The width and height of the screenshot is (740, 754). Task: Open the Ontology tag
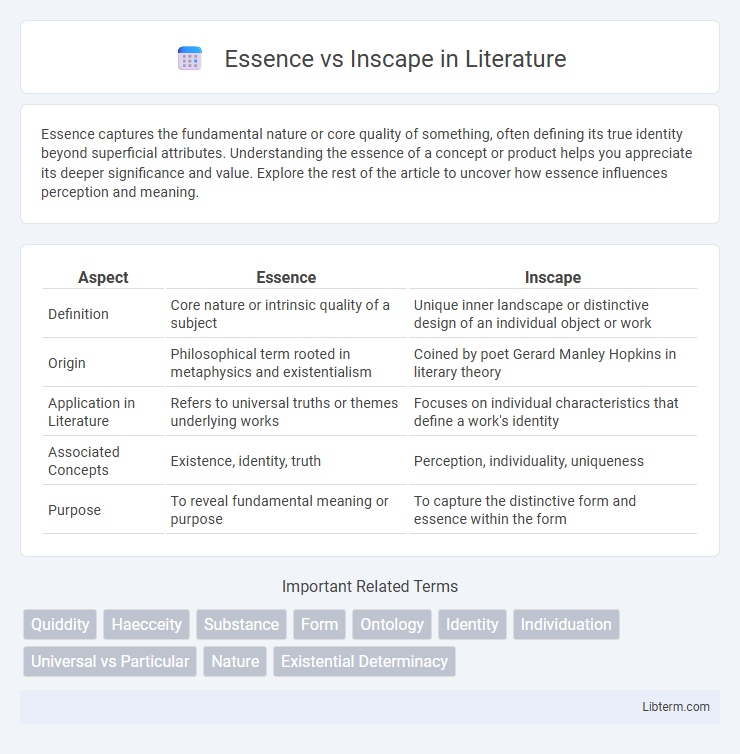[x=392, y=624]
